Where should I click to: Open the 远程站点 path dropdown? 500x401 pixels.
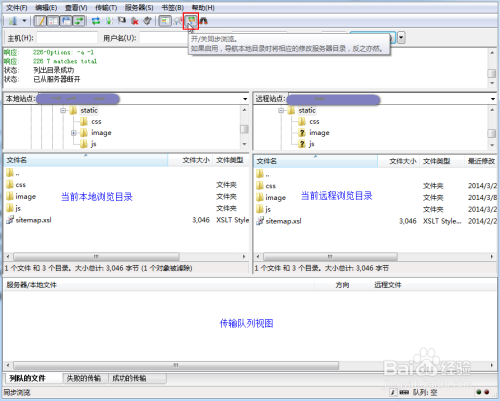493,99
